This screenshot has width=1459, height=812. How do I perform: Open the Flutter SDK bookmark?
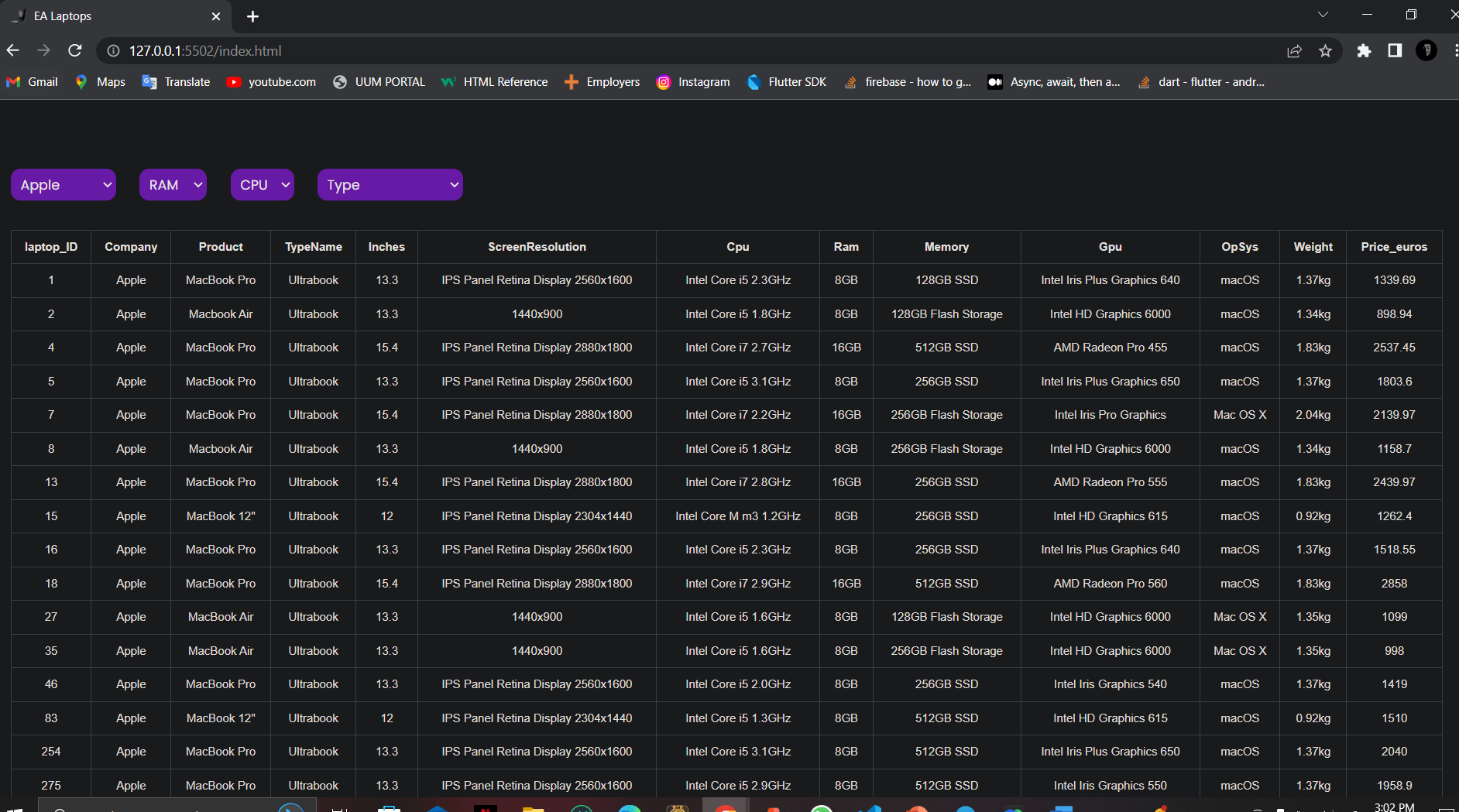coord(786,81)
